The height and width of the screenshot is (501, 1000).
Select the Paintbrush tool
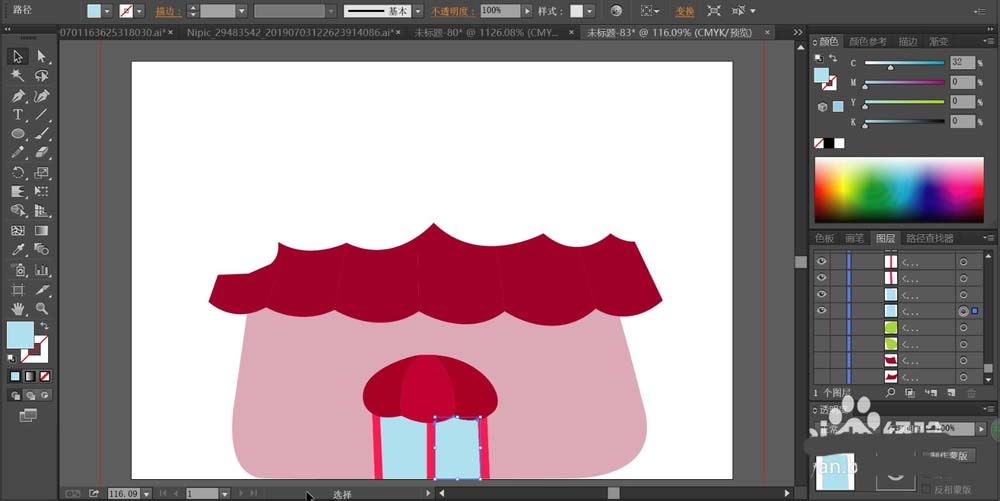(42, 134)
